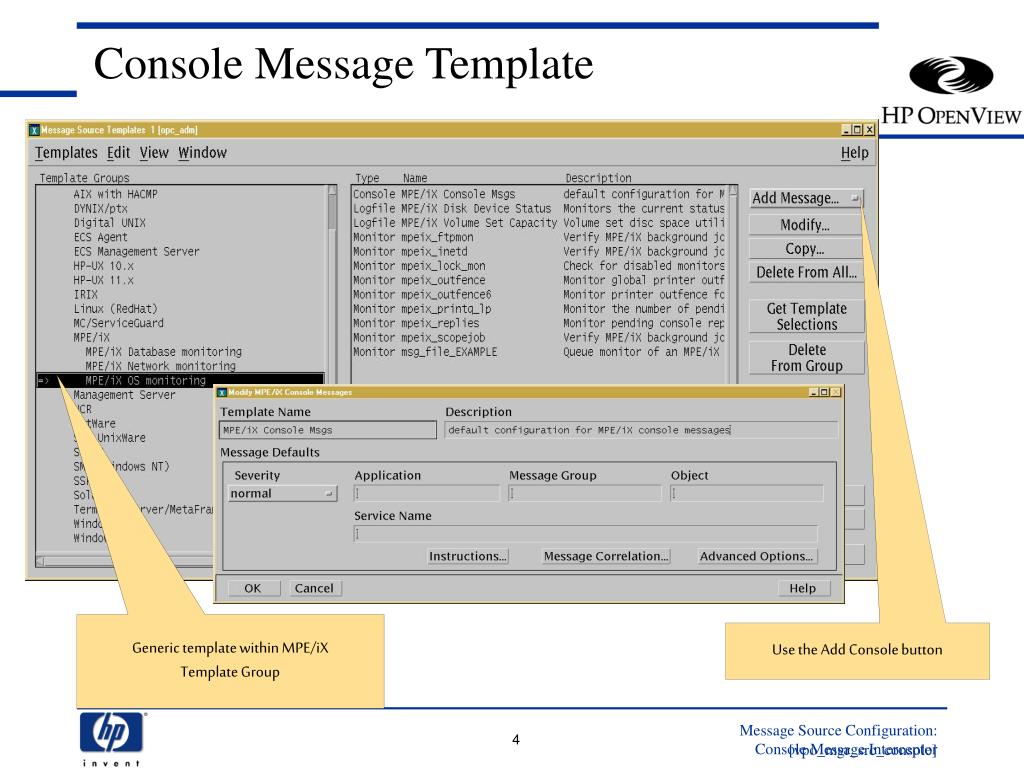The width and height of the screenshot is (1024, 768).
Task: Select MPE/iX template group
Action: 91,338
